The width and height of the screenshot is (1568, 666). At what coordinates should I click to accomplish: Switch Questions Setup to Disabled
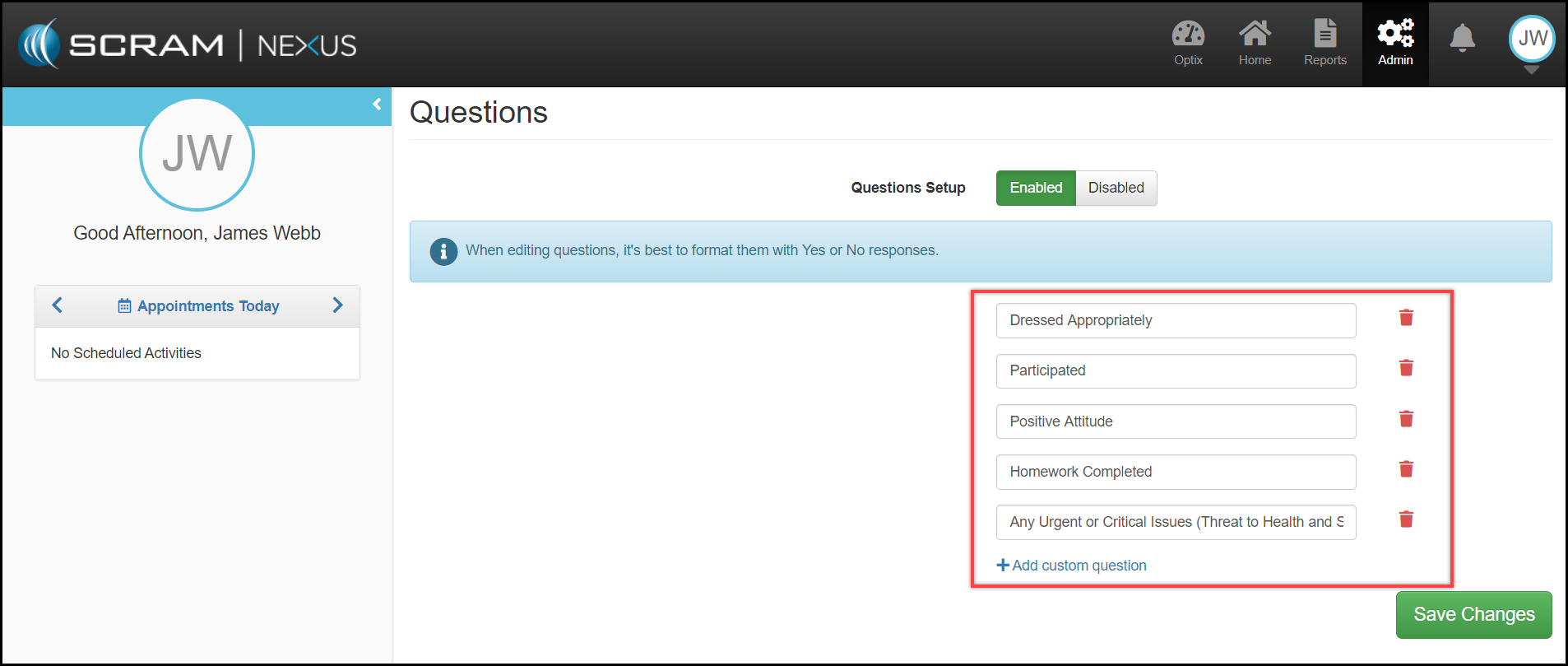(1116, 188)
